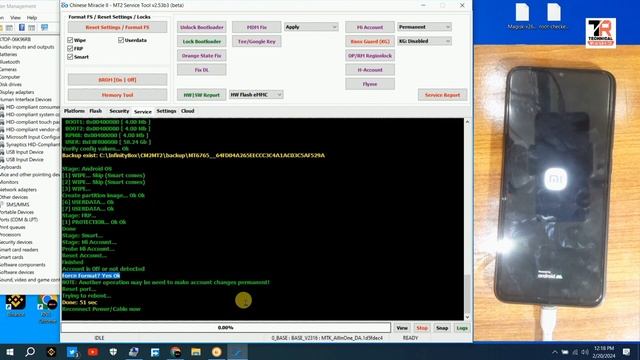This screenshot has height=360, width=640.
Task: Open the View menu in Device Manager
Action: 16,18
